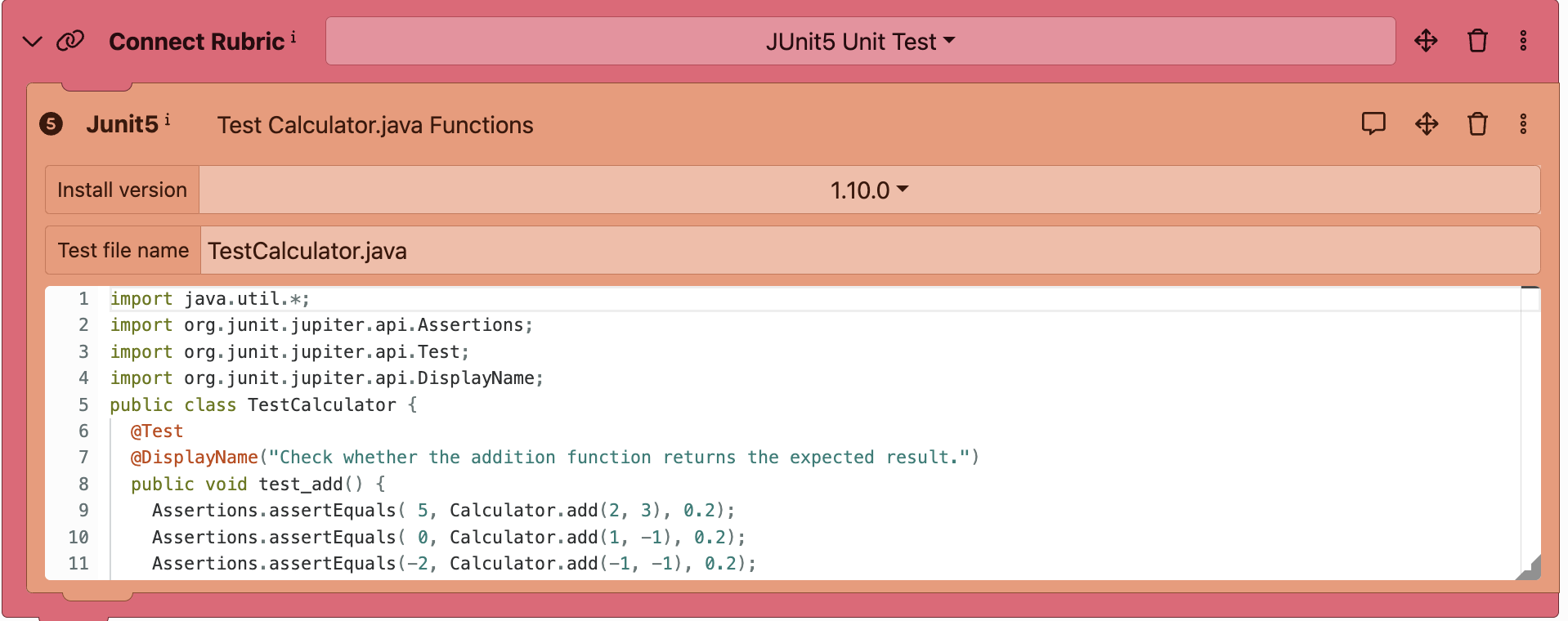Open the top rubric's three-dot options menu
1568x621 pixels.
click(1523, 41)
